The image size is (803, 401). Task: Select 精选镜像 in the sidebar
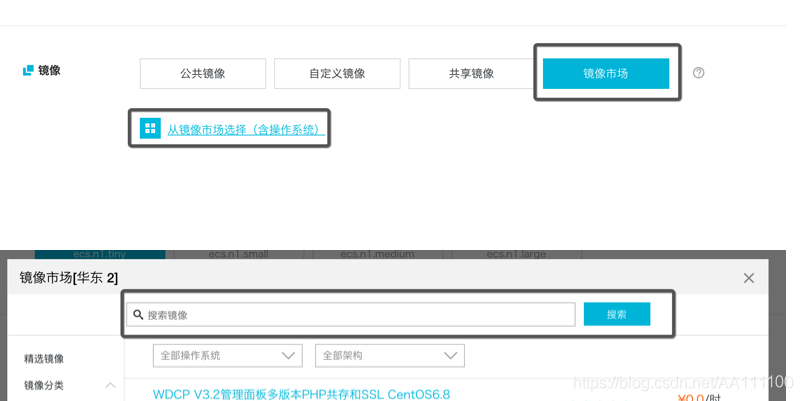[x=44, y=359]
